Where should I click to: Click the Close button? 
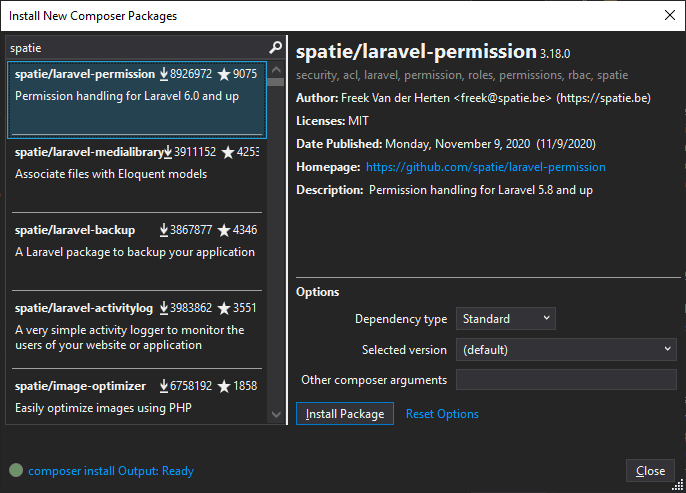650,471
